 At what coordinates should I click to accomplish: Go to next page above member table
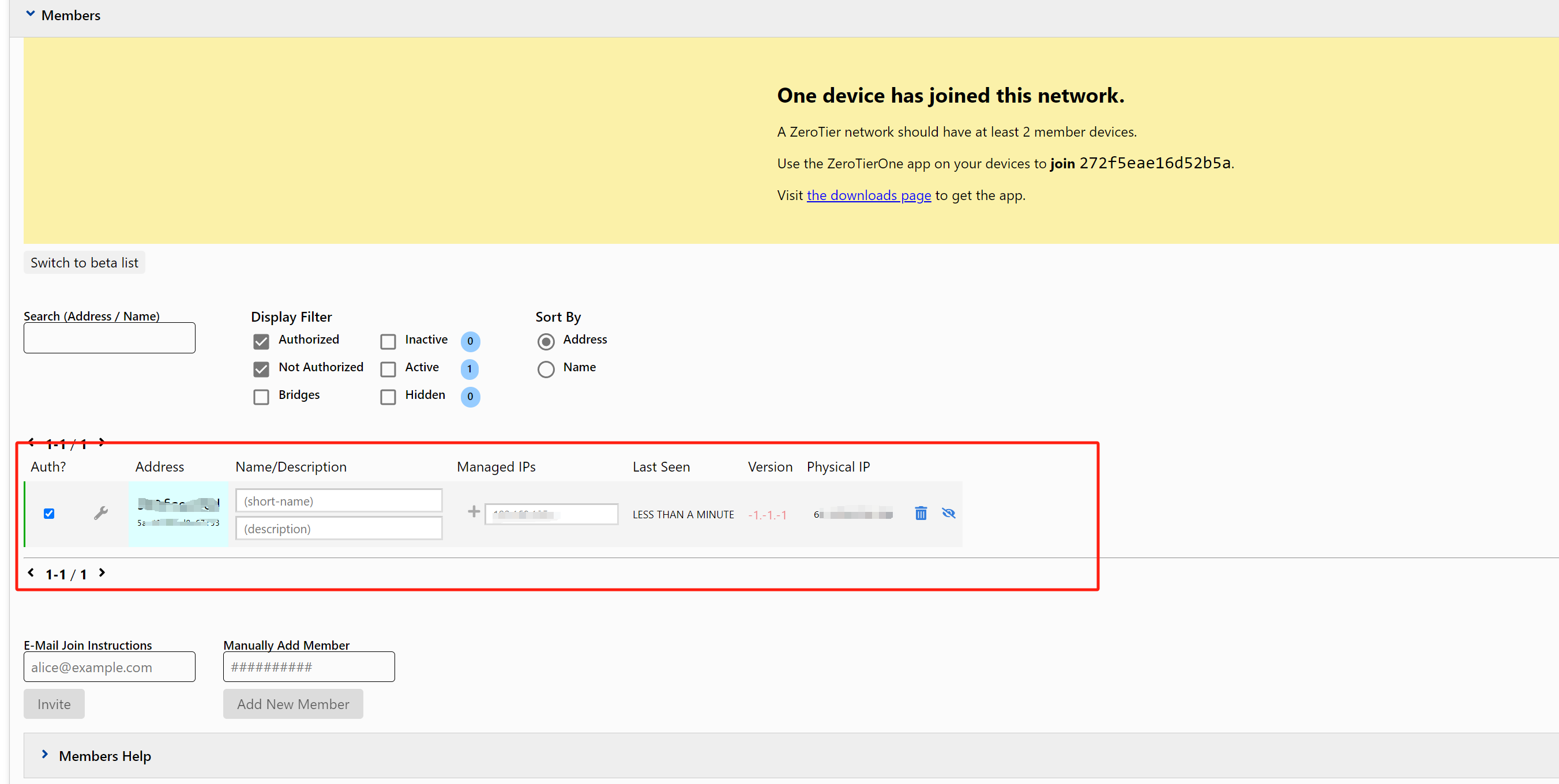click(102, 442)
